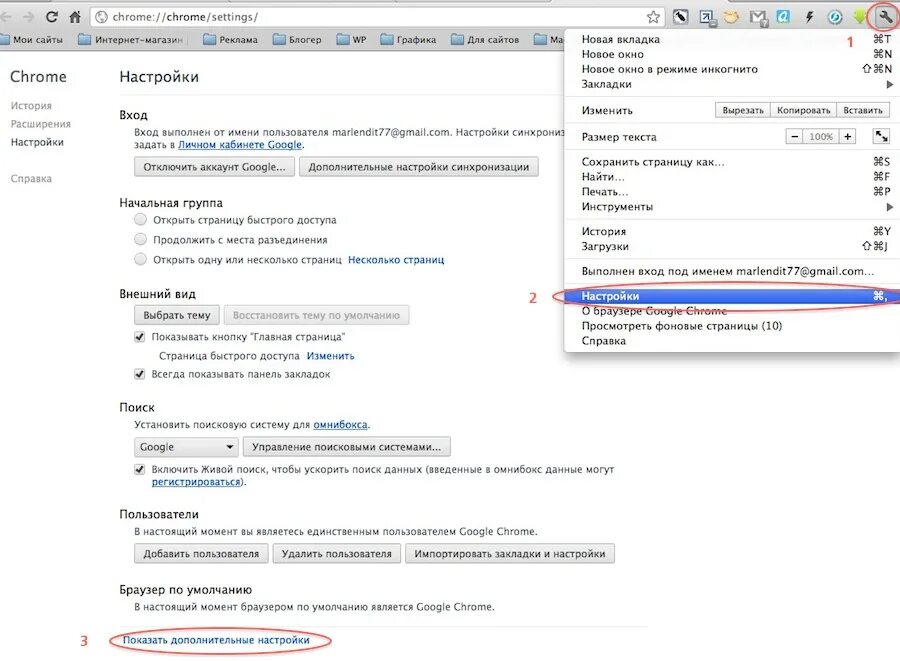The width and height of the screenshot is (900, 661).
Task: Click 'Управление поисковыми системами…' button
Action: [x=347, y=446]
